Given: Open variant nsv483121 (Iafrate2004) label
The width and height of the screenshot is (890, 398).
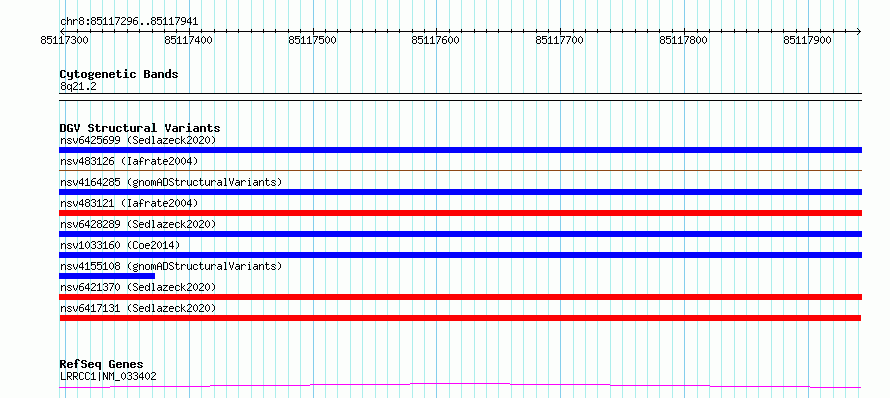Looking at the screenshot, I should click(x=129, y=203).
